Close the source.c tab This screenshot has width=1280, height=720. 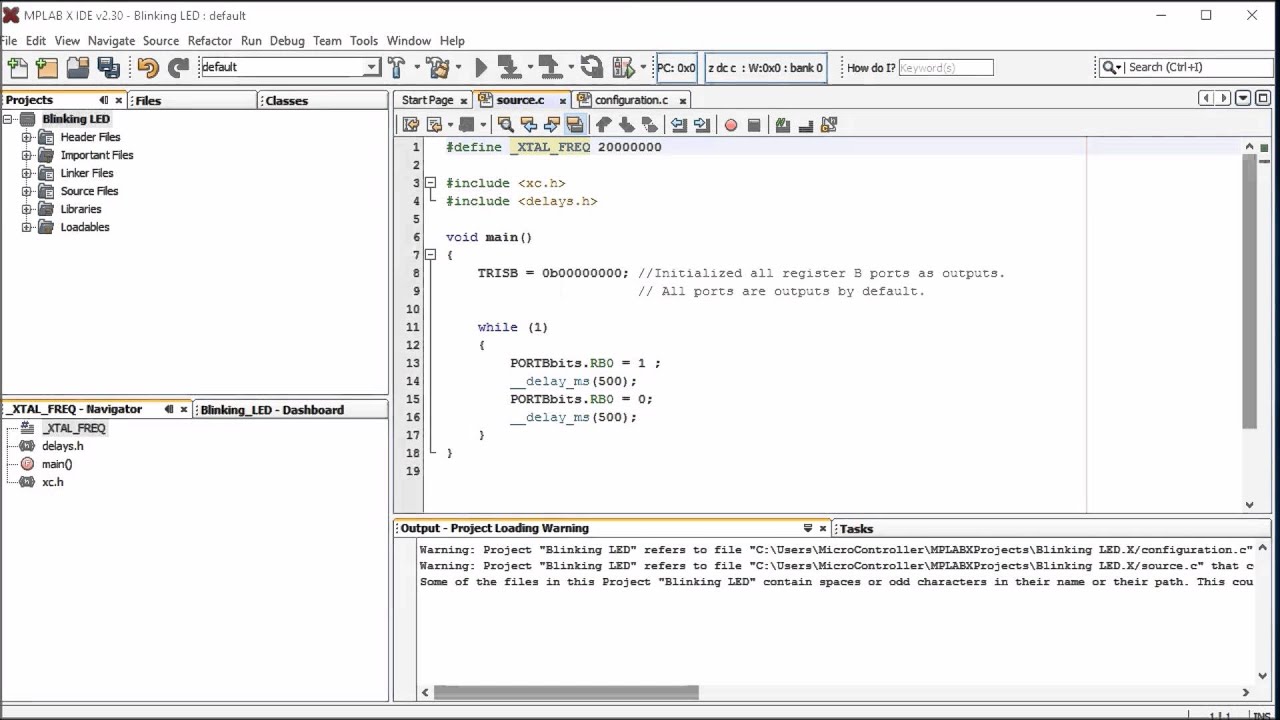click(x=563, y=100)
